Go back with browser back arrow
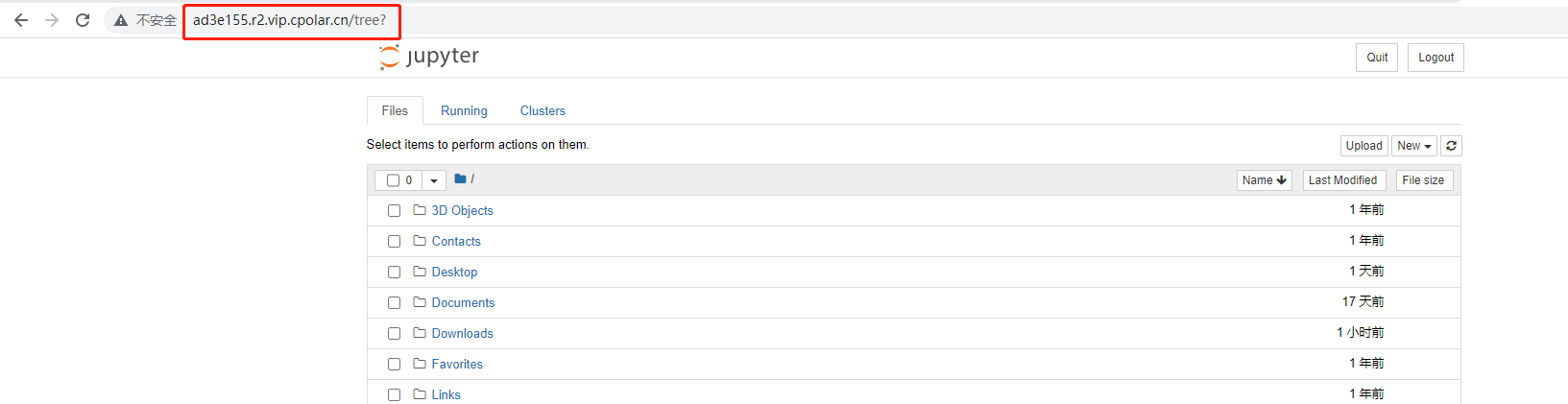This screenshot has height=404, width=1568. (21, 20)
